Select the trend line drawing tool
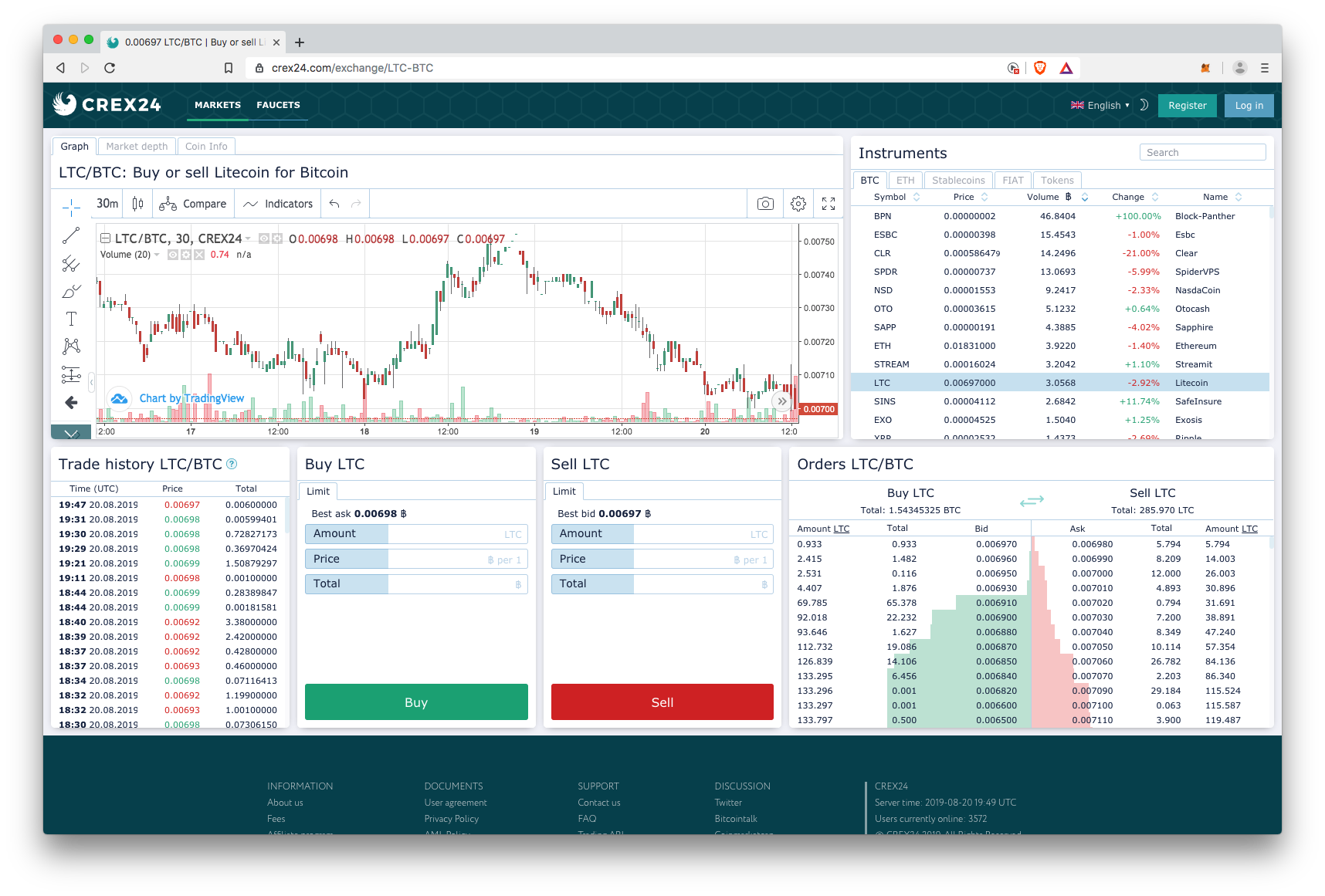Viewport: 1325px width, 896px height. 71,235
